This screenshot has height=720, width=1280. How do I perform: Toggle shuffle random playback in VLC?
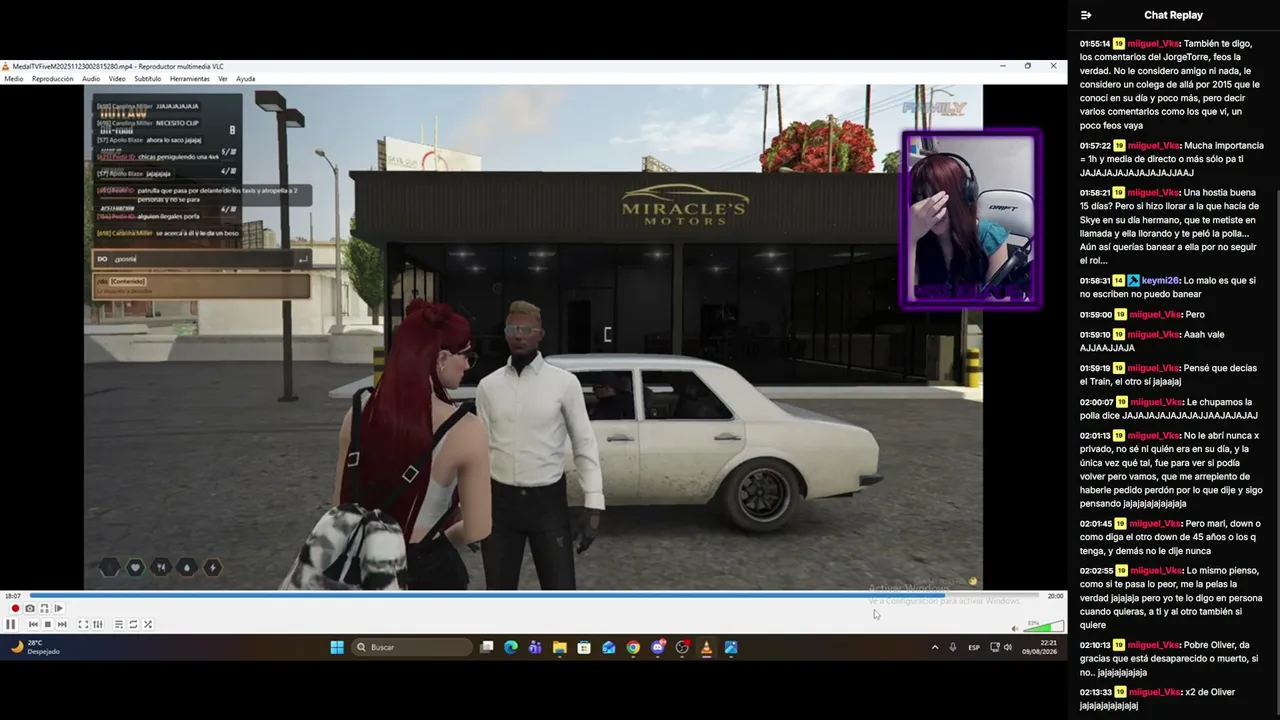click(x=148, y=624)
